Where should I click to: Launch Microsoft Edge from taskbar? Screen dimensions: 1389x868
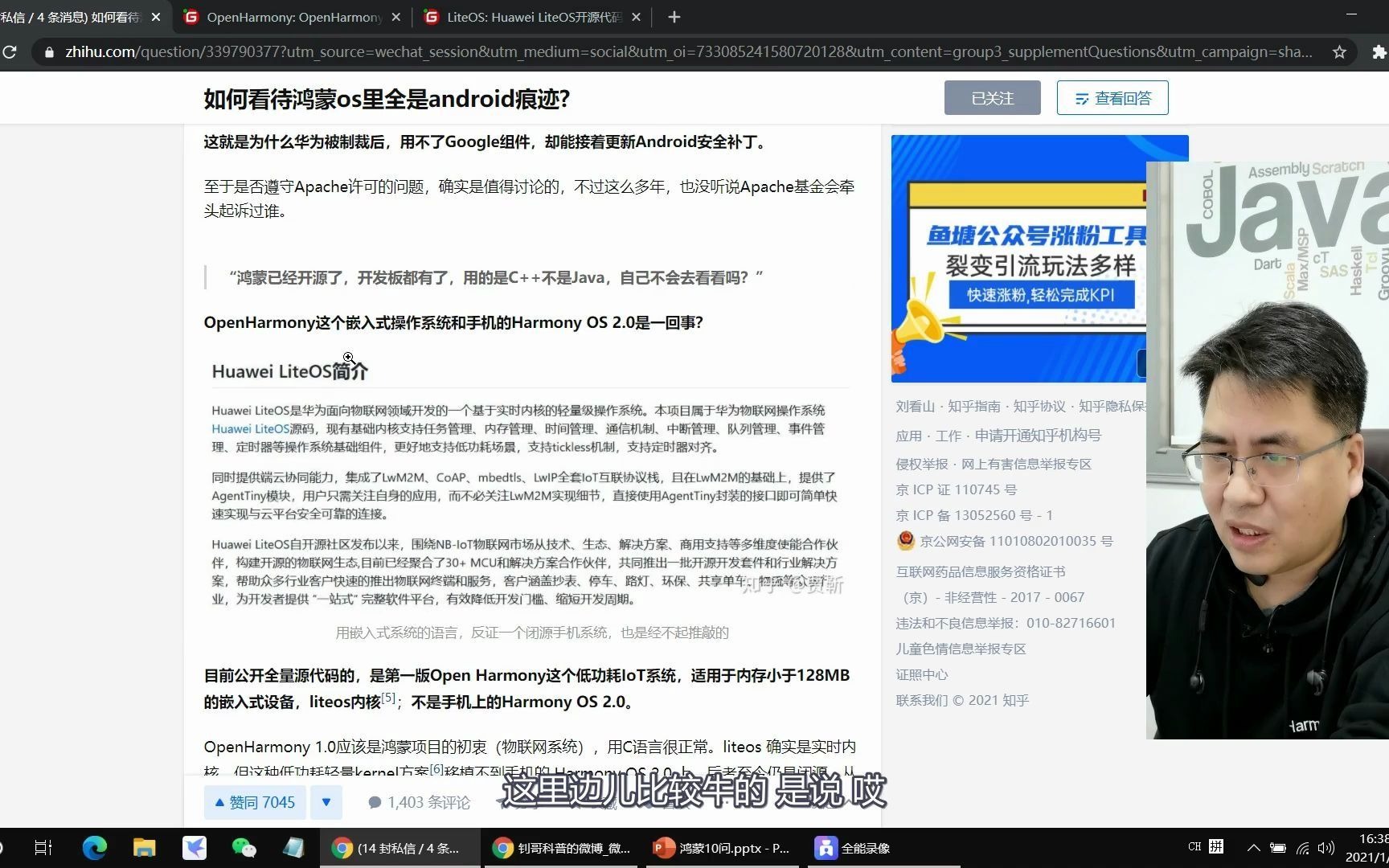(x=95, y=848)
